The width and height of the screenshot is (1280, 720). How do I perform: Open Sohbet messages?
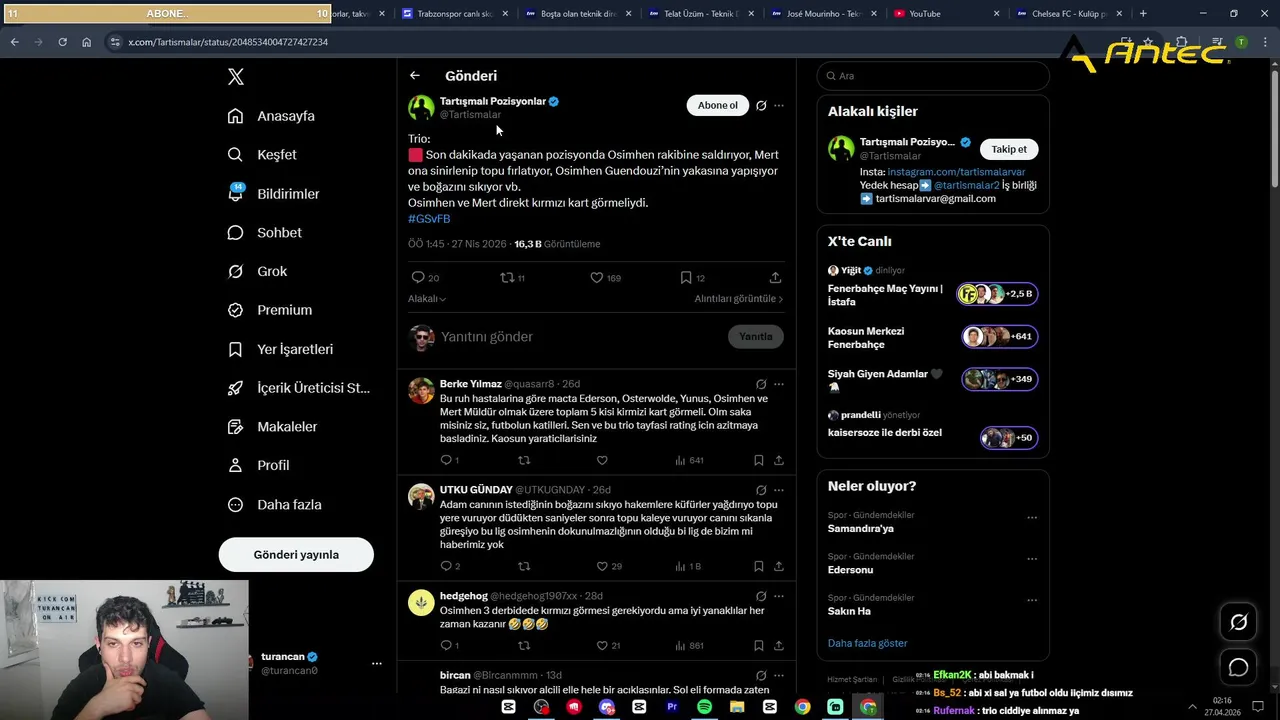pos(264,233)
